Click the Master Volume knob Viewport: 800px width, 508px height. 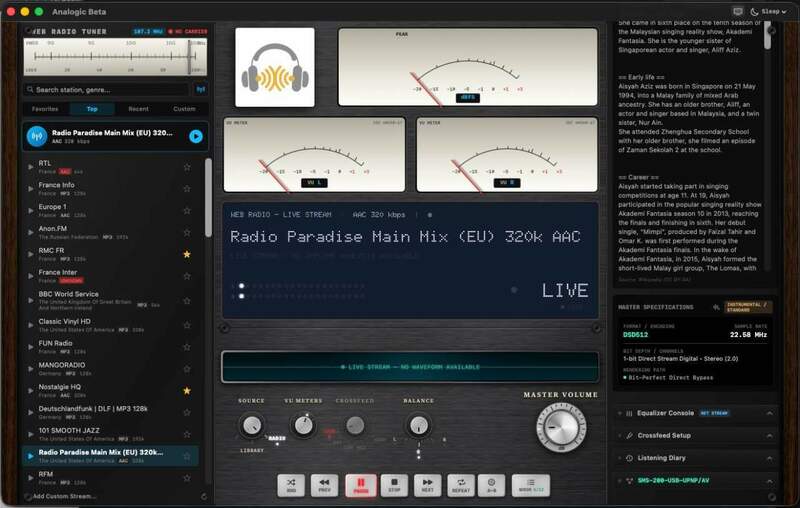click(561, 427)
